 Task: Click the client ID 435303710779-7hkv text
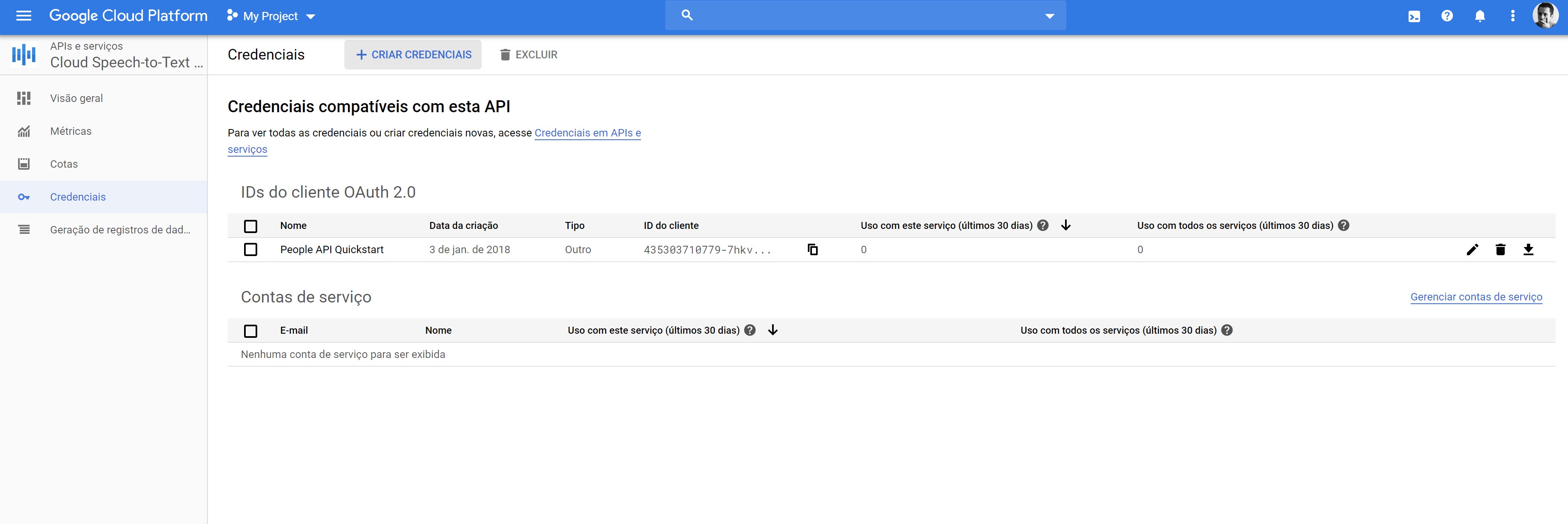tap(707, 249)
